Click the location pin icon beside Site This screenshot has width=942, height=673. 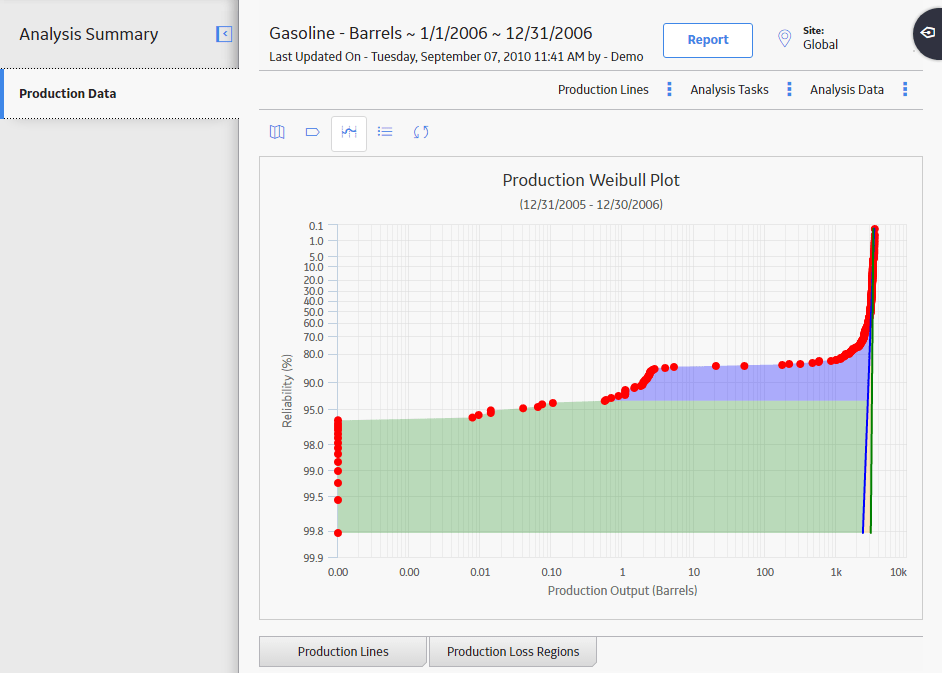click(x=785, y=39)
